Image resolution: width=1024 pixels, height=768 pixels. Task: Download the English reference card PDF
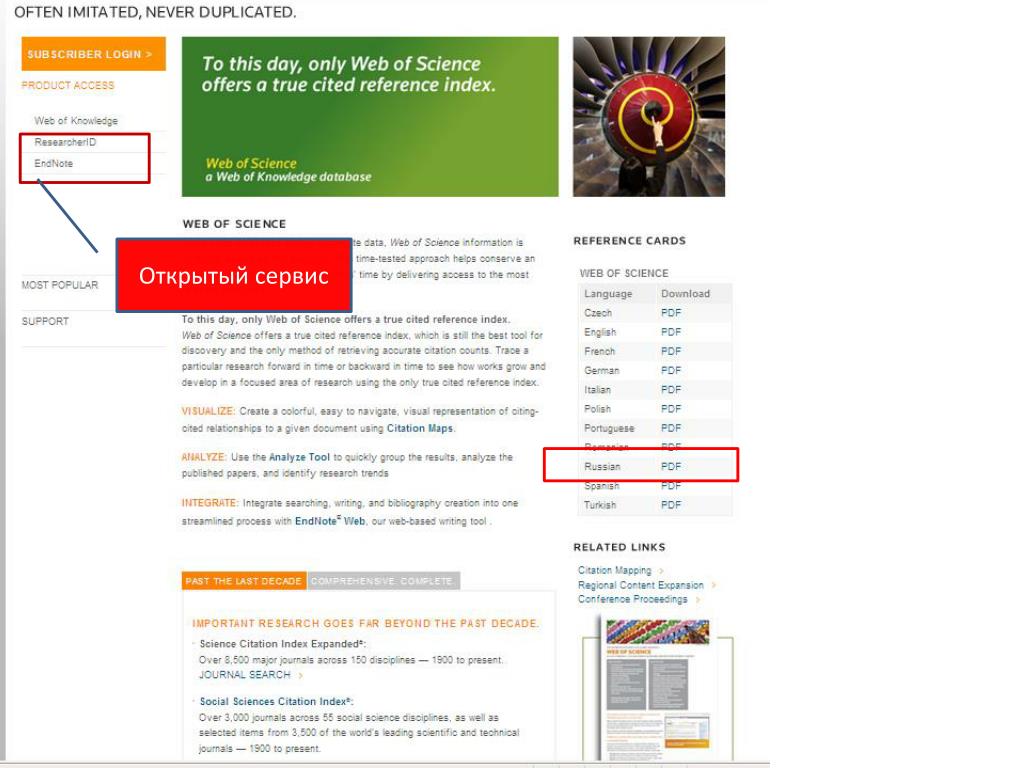(671, 332)
